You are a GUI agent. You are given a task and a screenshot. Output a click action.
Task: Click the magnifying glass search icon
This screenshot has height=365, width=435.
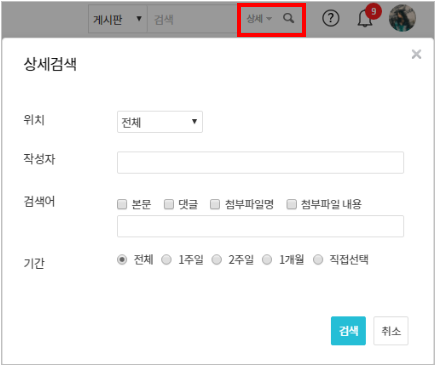click(x=289, y=18)
